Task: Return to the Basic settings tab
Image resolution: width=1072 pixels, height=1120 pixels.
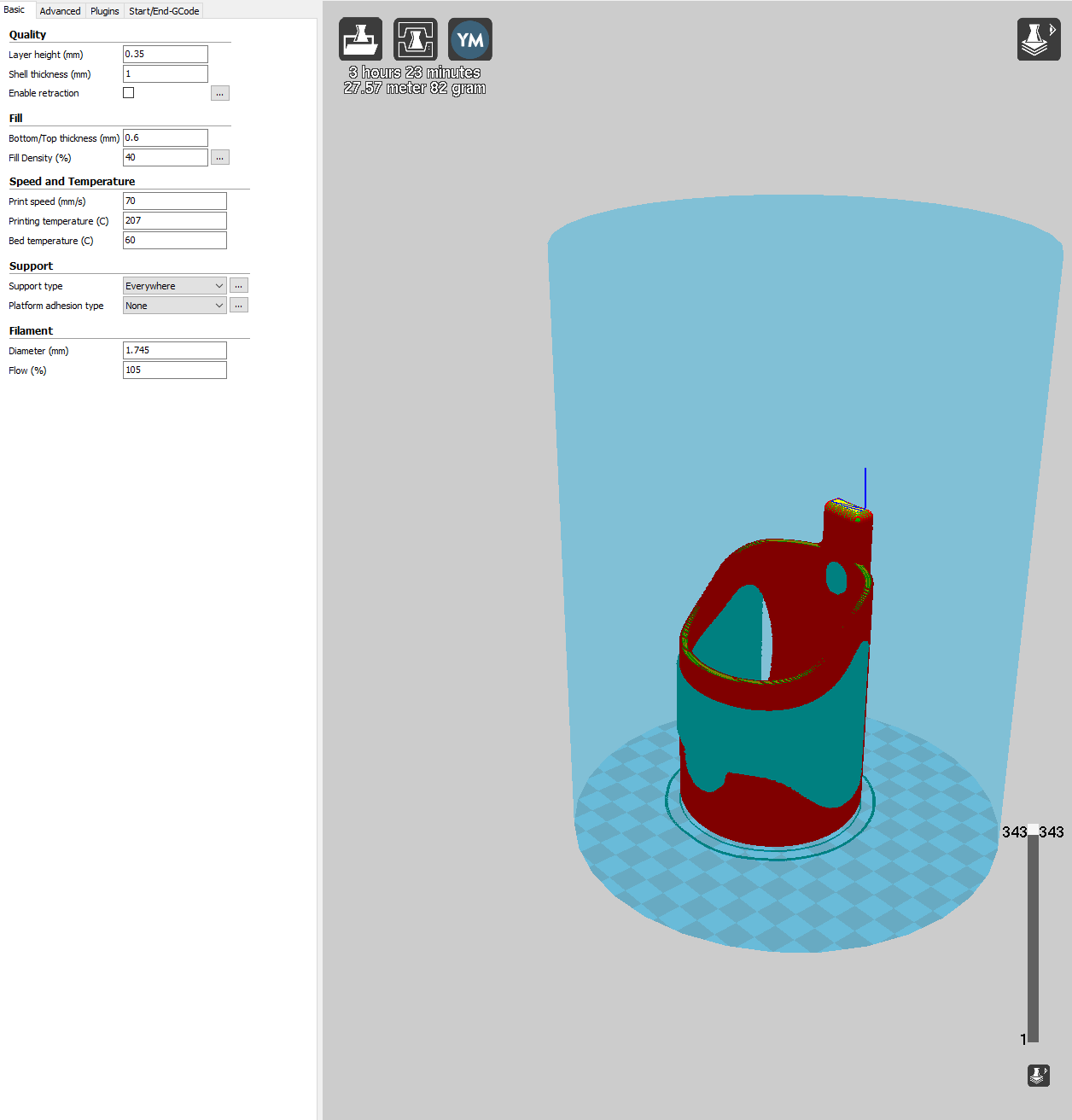Action: (x=15, y=9)
